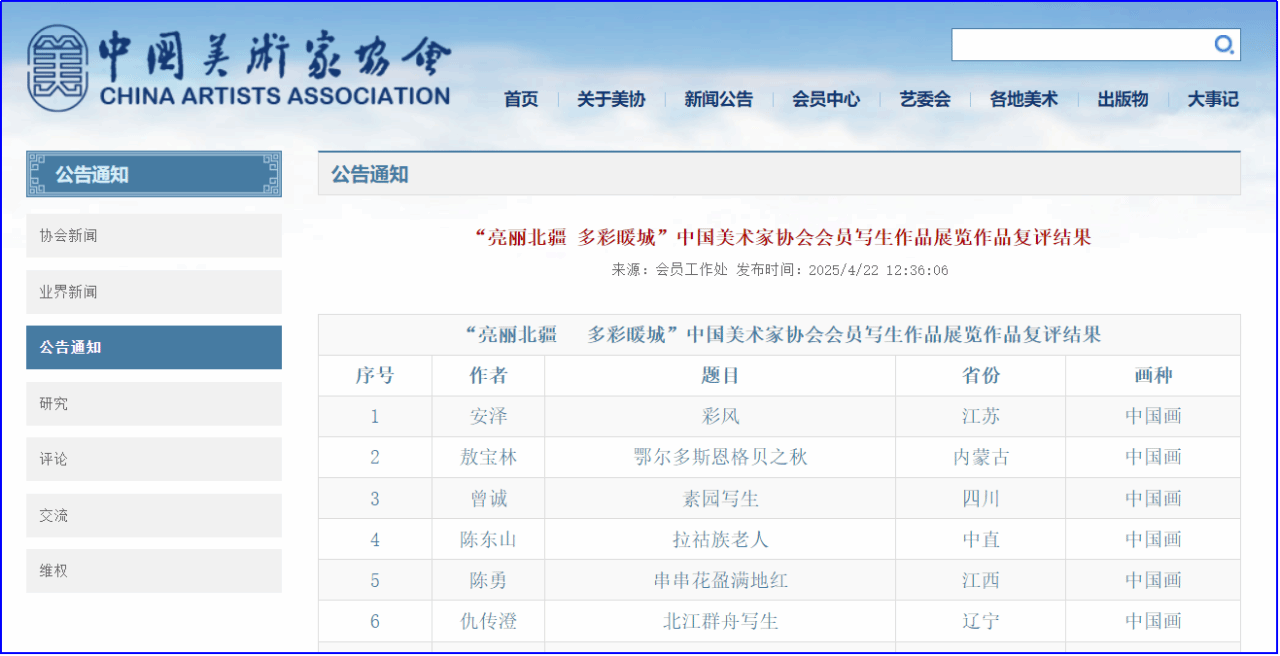Open the 艺委会 navigation item
1280x656 pixels.
(925, 99)
